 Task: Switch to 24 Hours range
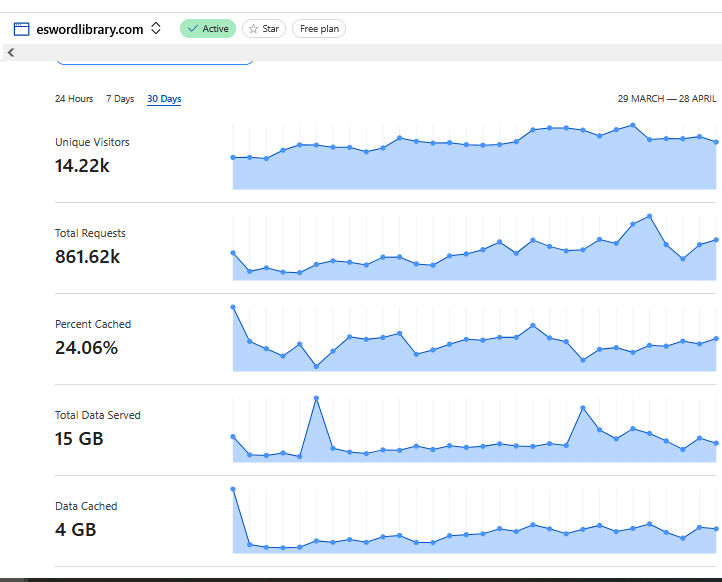(74, 99)
